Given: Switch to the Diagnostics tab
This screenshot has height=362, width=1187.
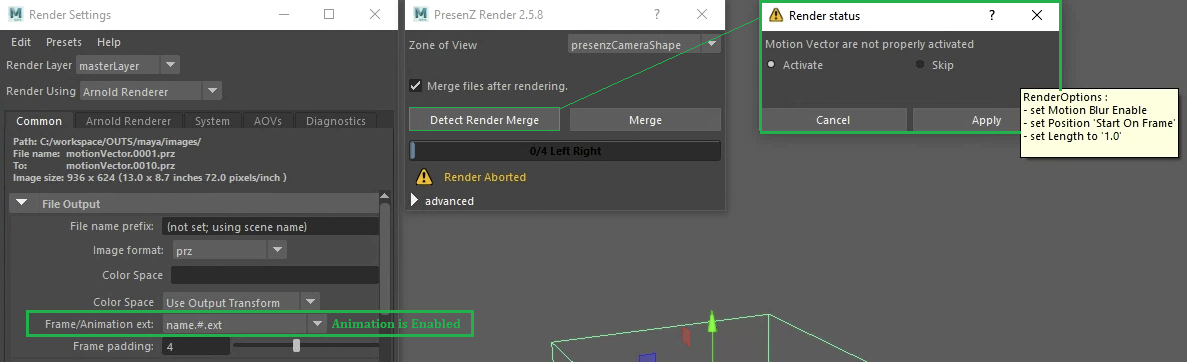Looking at the screenshot, I should [335, 121].
